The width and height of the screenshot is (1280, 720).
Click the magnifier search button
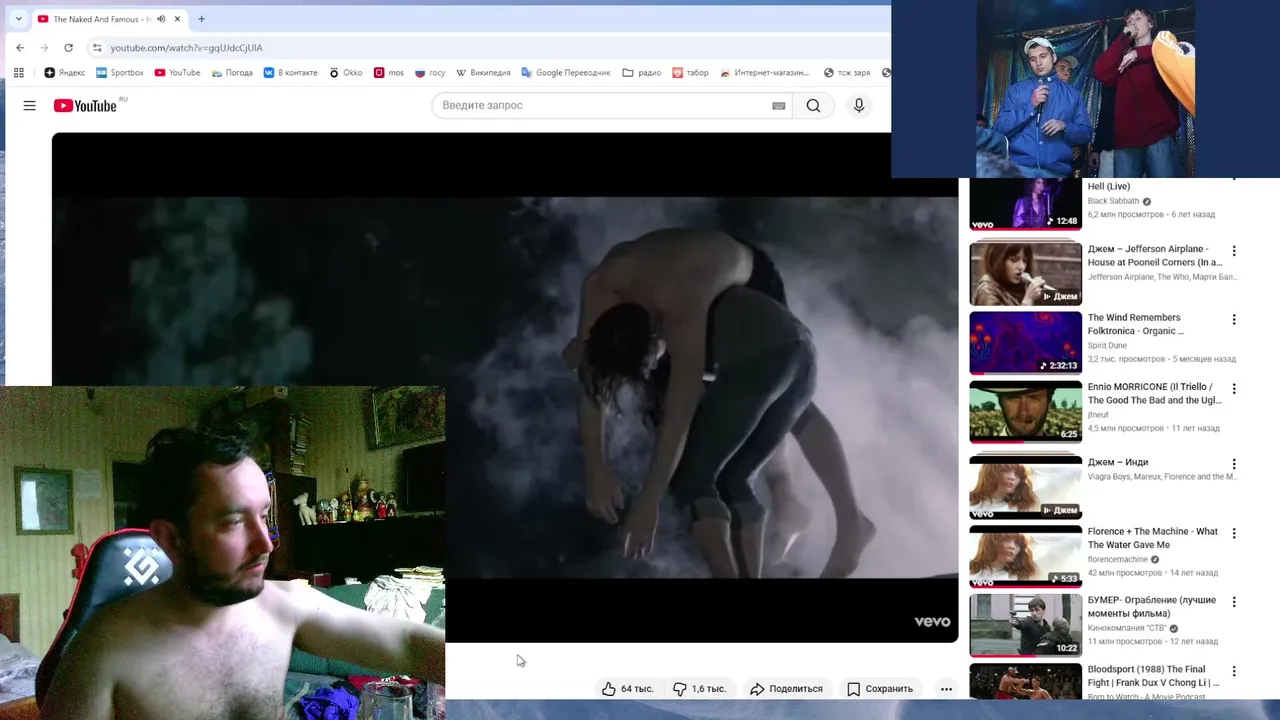(x=813, y=105)
